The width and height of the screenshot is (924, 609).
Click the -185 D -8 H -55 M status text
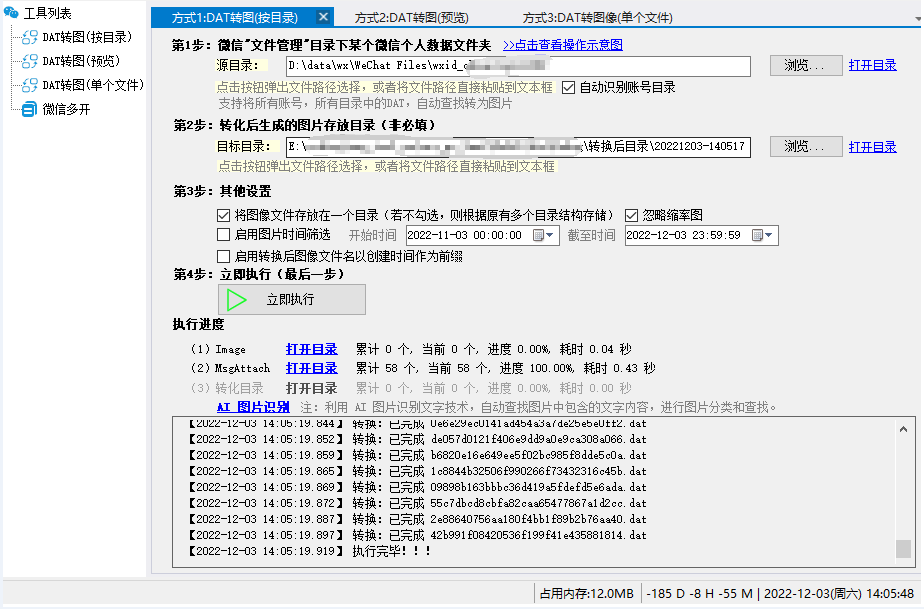[699, 594]
